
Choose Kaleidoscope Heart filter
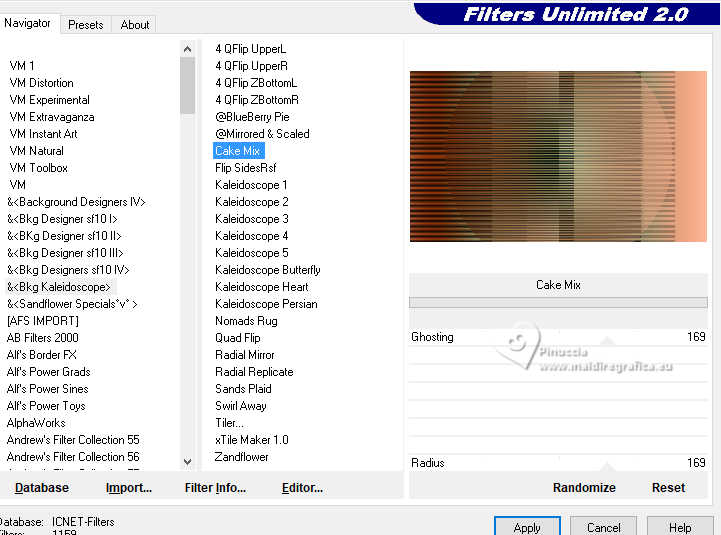[262, 287]
